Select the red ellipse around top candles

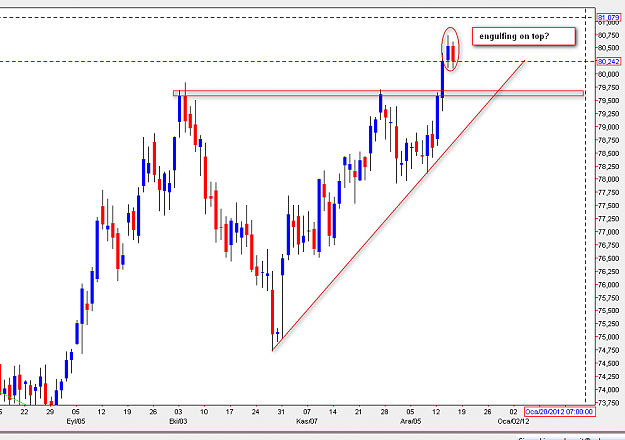point(450,49)
